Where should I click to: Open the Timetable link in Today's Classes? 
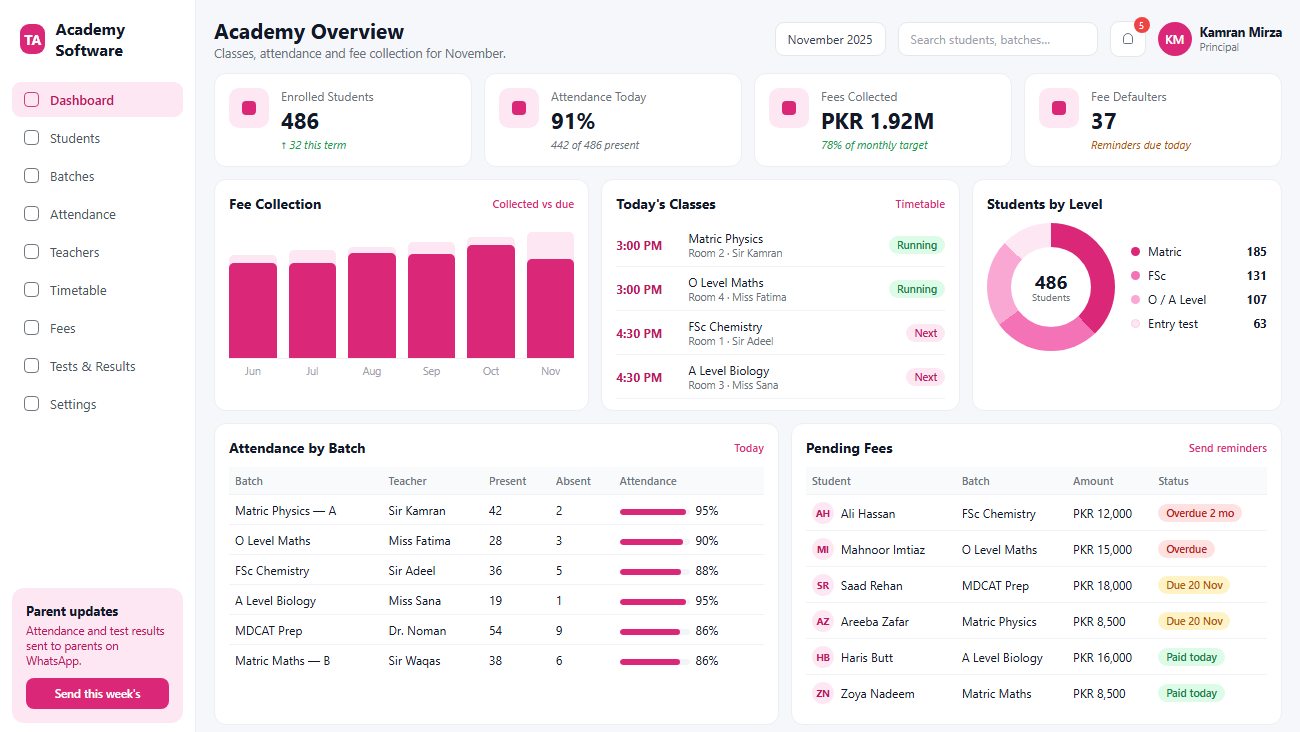[920, 204]
